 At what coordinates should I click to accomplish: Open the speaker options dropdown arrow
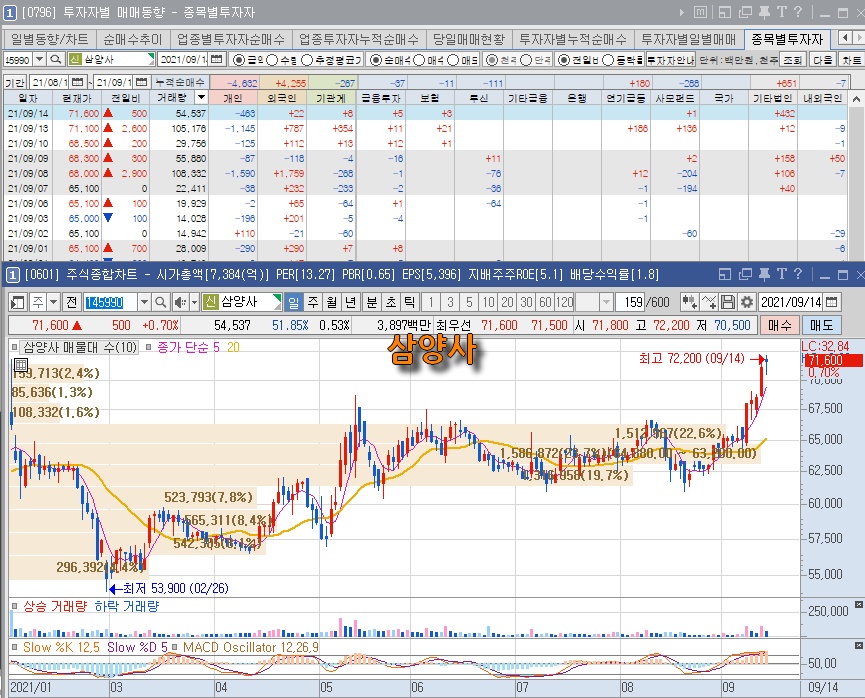point(194,302)
